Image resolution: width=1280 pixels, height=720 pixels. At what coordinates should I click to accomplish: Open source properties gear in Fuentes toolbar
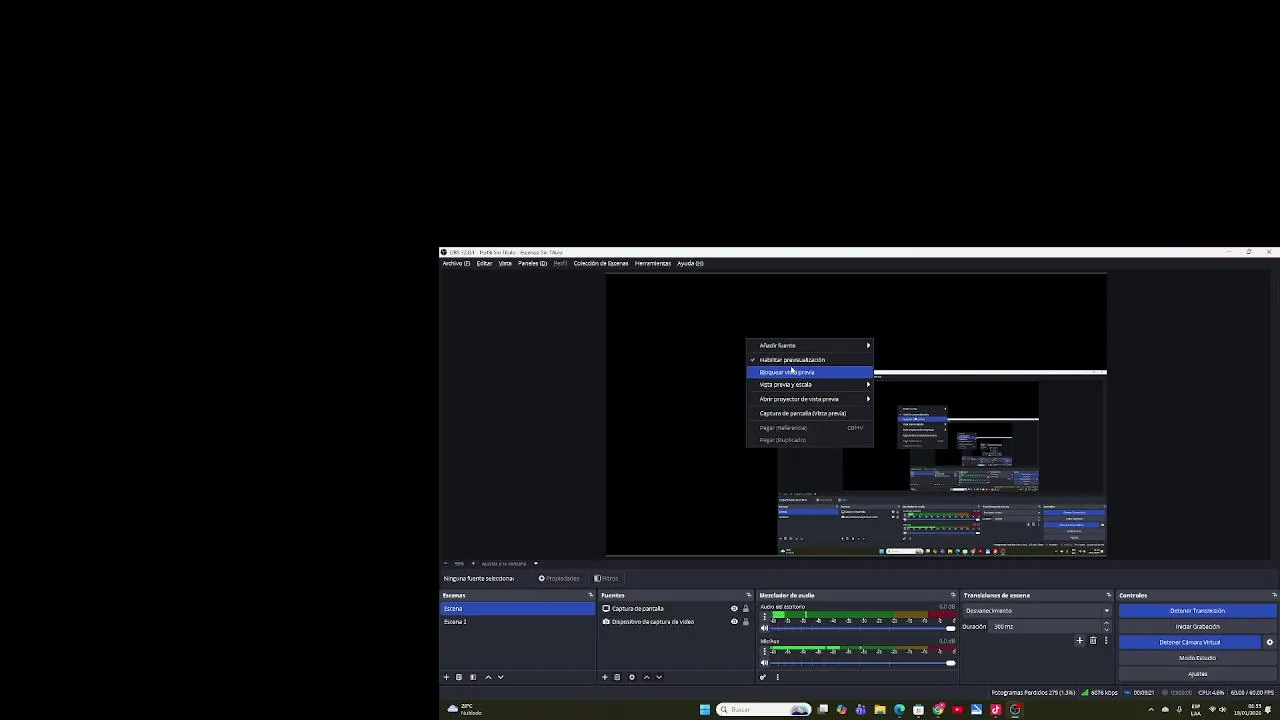632,677
